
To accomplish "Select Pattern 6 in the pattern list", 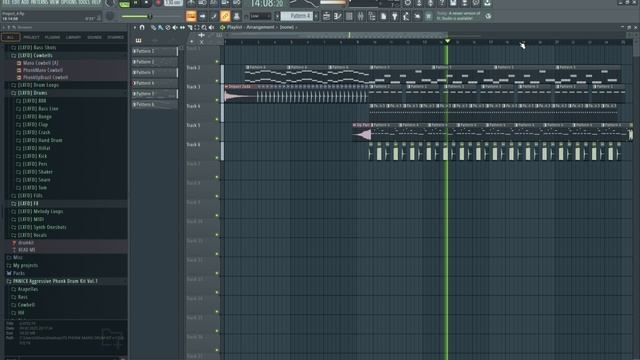I will pos(155,104).
